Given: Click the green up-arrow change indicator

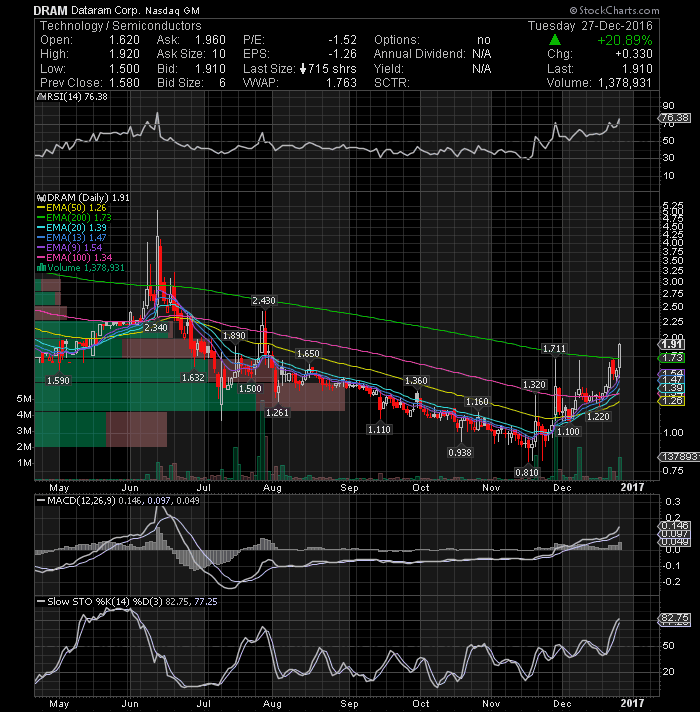Looking at the screenshot, I should pyautogui.click(x=555, y=40).
